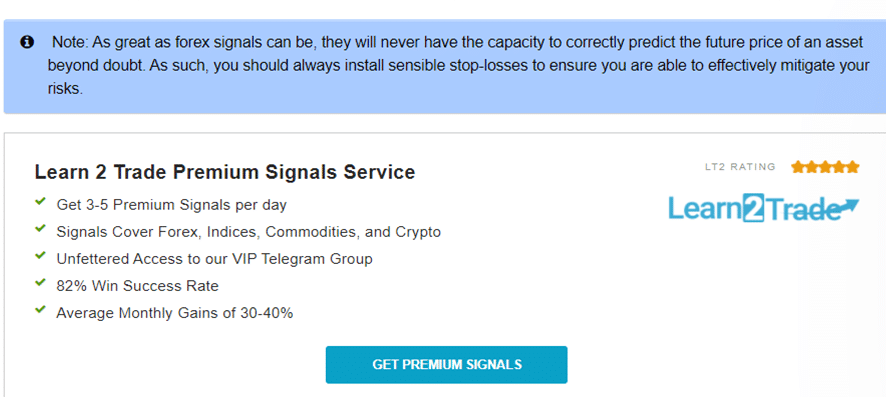The height and width of the screenshot is (397, 886).
Task: Click the Signals Cover Forex, Indices text
Action: (x=249, y=232)
